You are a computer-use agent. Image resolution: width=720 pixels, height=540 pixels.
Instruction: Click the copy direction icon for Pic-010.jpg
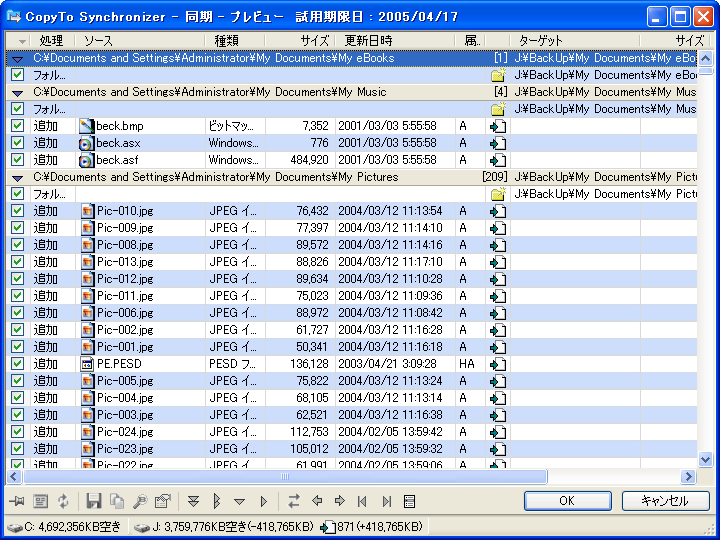[x=498, y=211]
